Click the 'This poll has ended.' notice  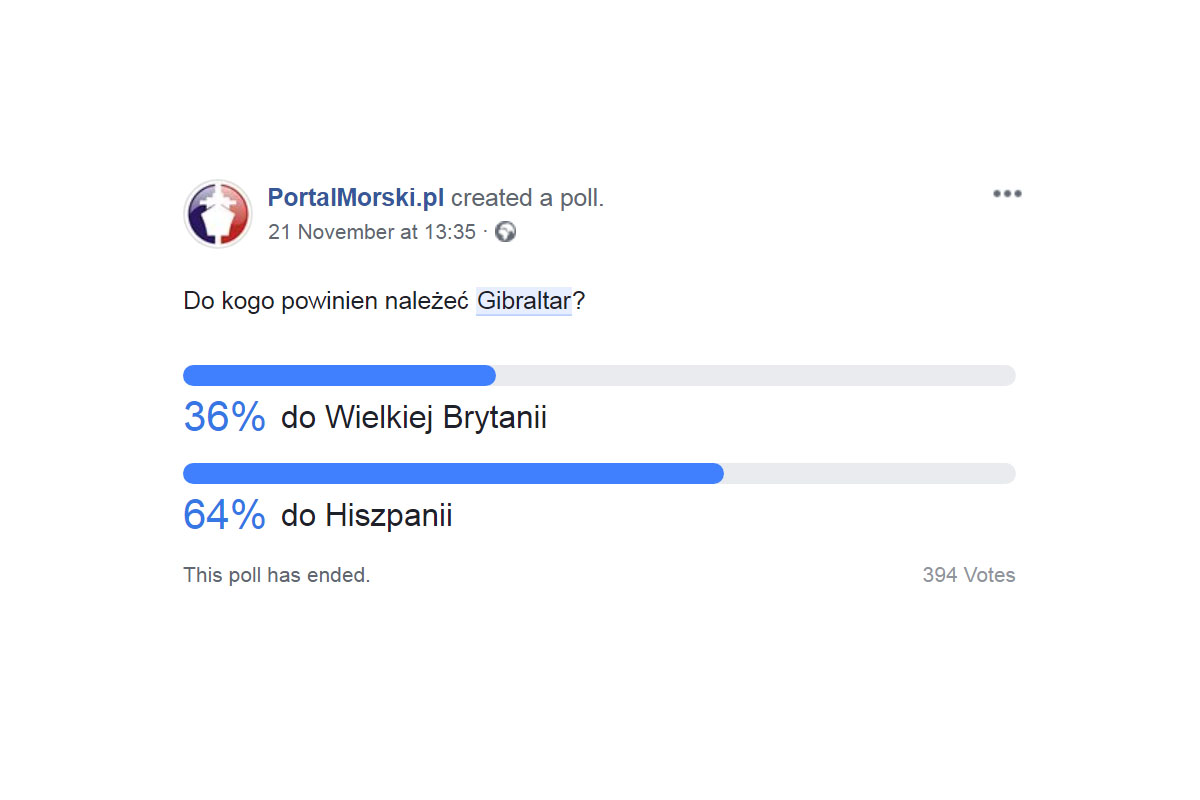click(x=276, y=575)
